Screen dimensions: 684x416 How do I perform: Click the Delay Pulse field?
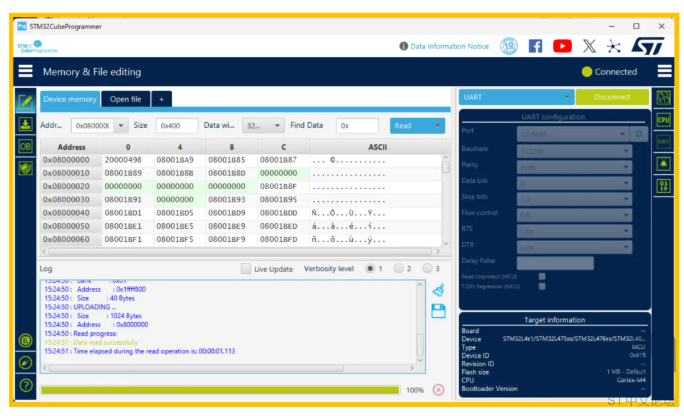pos(555,263)
